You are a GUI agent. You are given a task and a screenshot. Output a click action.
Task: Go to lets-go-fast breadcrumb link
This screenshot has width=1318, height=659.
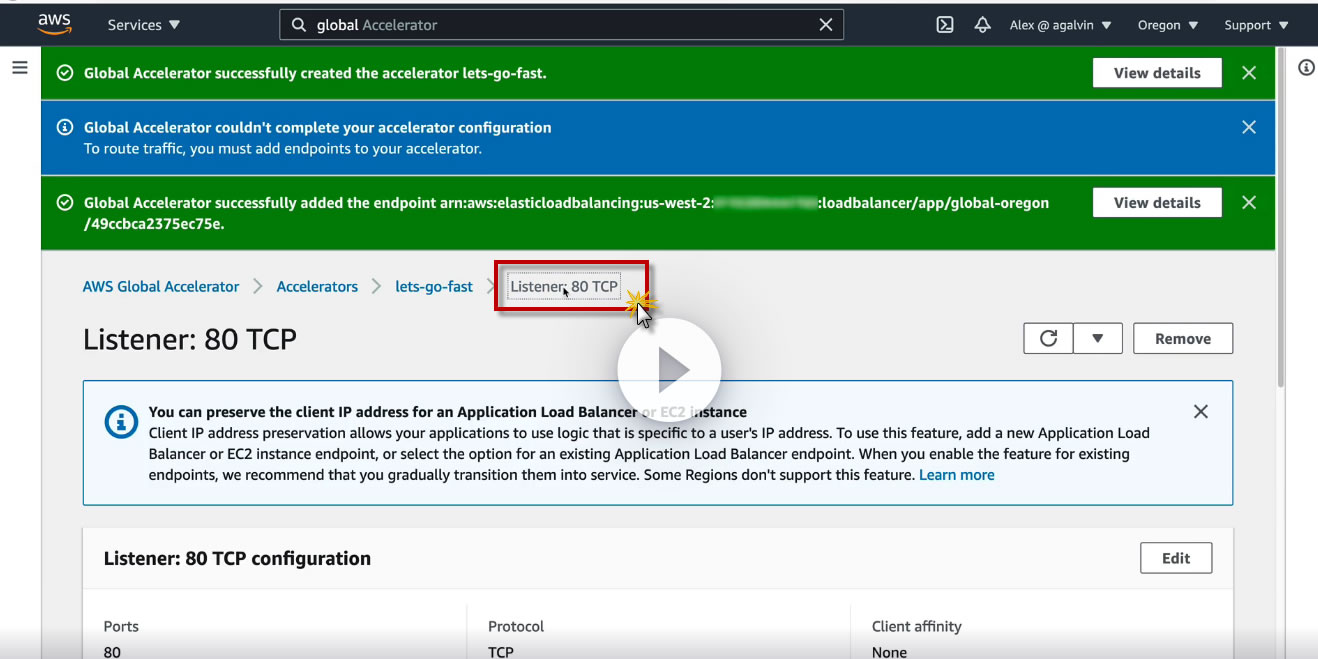[434, 286]
